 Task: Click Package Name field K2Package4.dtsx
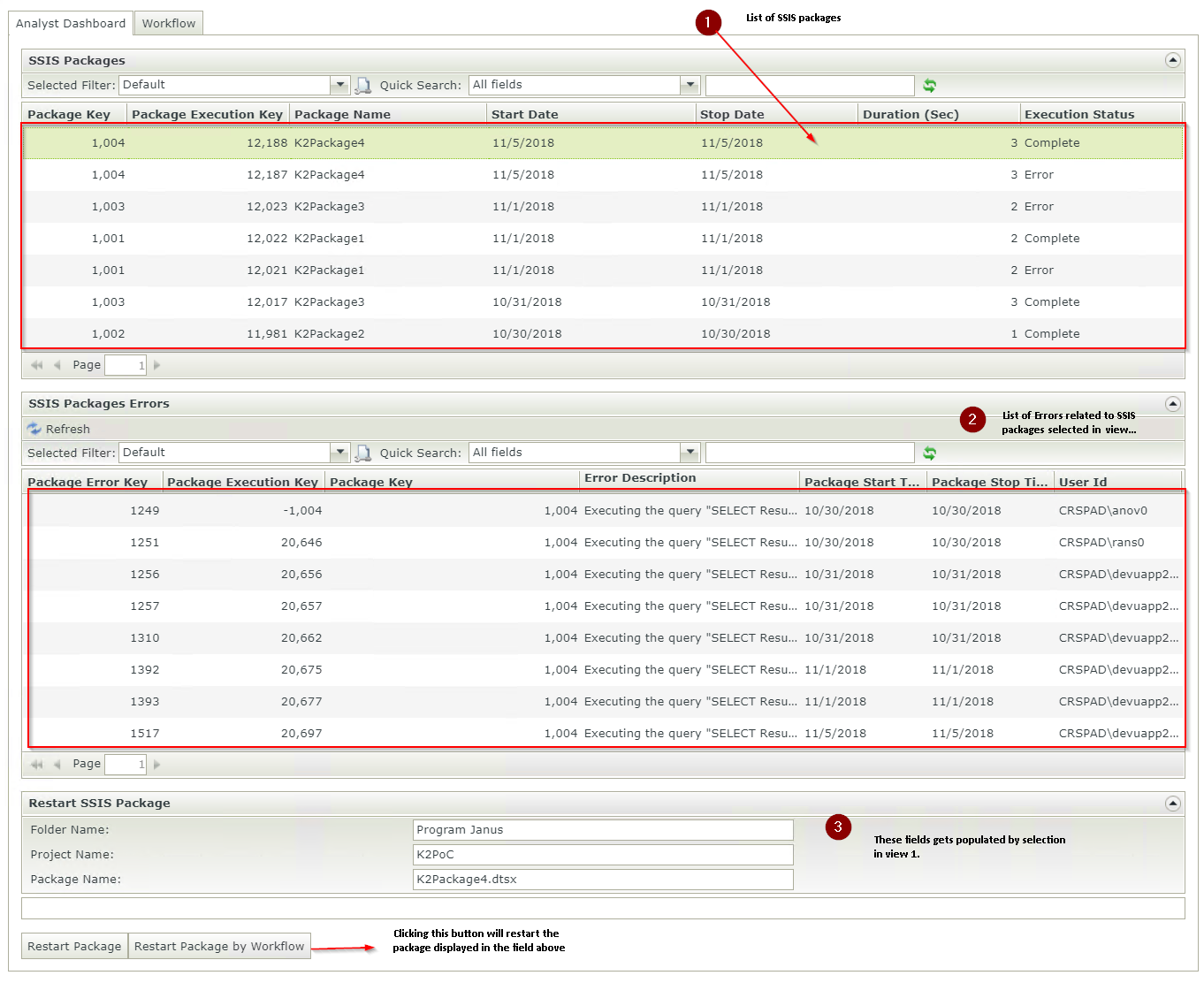click(603, 880)
